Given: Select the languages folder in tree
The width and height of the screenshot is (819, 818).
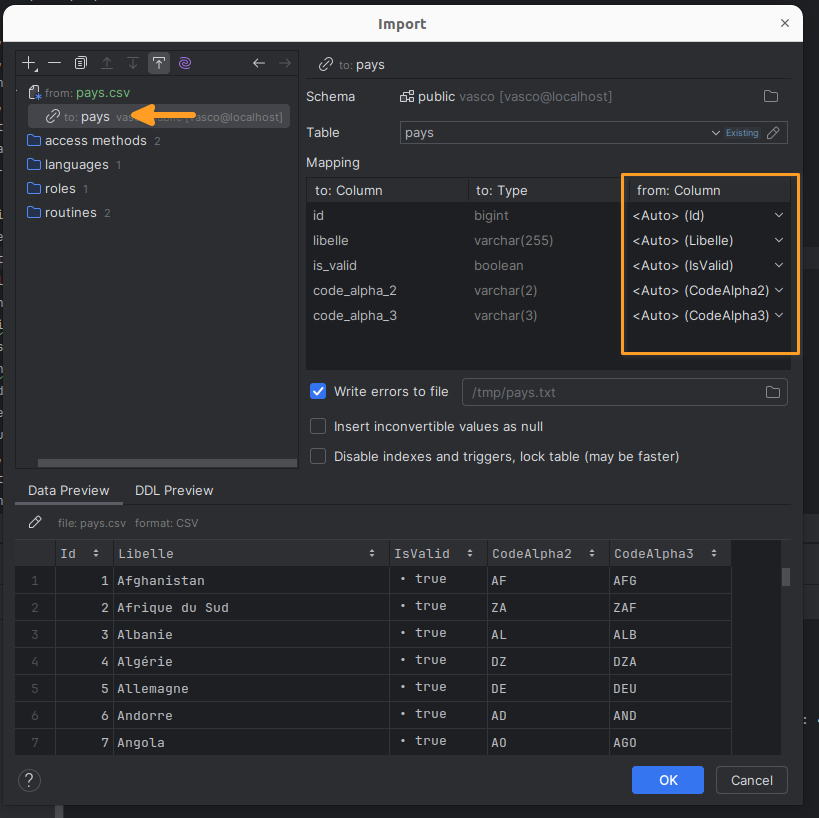Looking at the screenshot, I should pos(76,165).
